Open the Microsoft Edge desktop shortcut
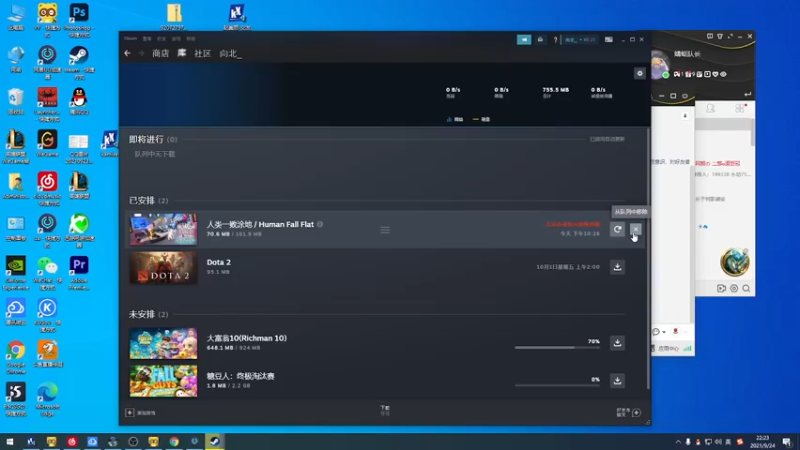 (47, 399)
